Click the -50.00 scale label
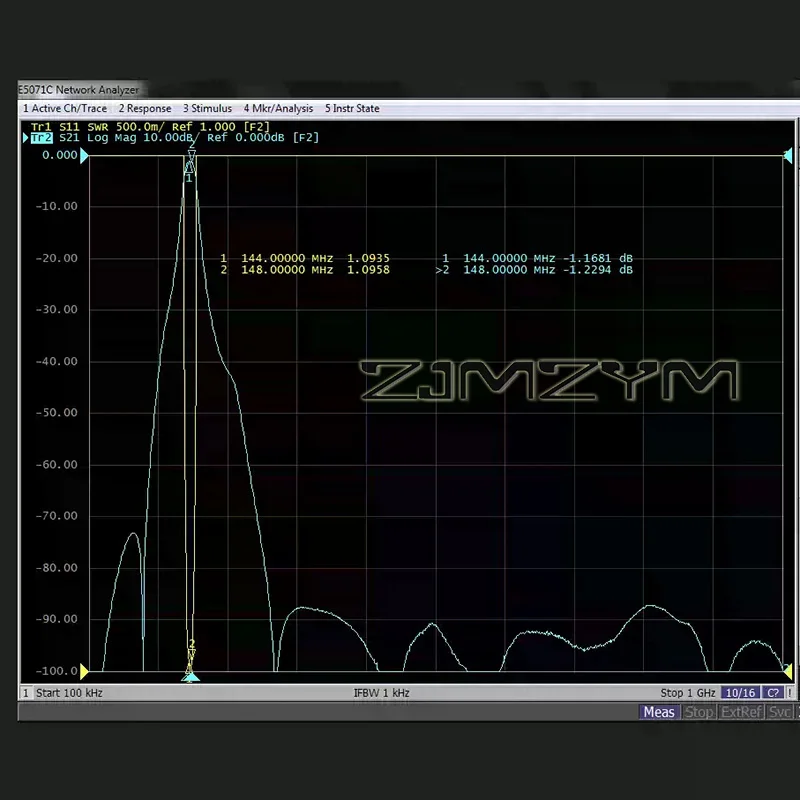Screen dimensions: 800x800 [57, 412]
